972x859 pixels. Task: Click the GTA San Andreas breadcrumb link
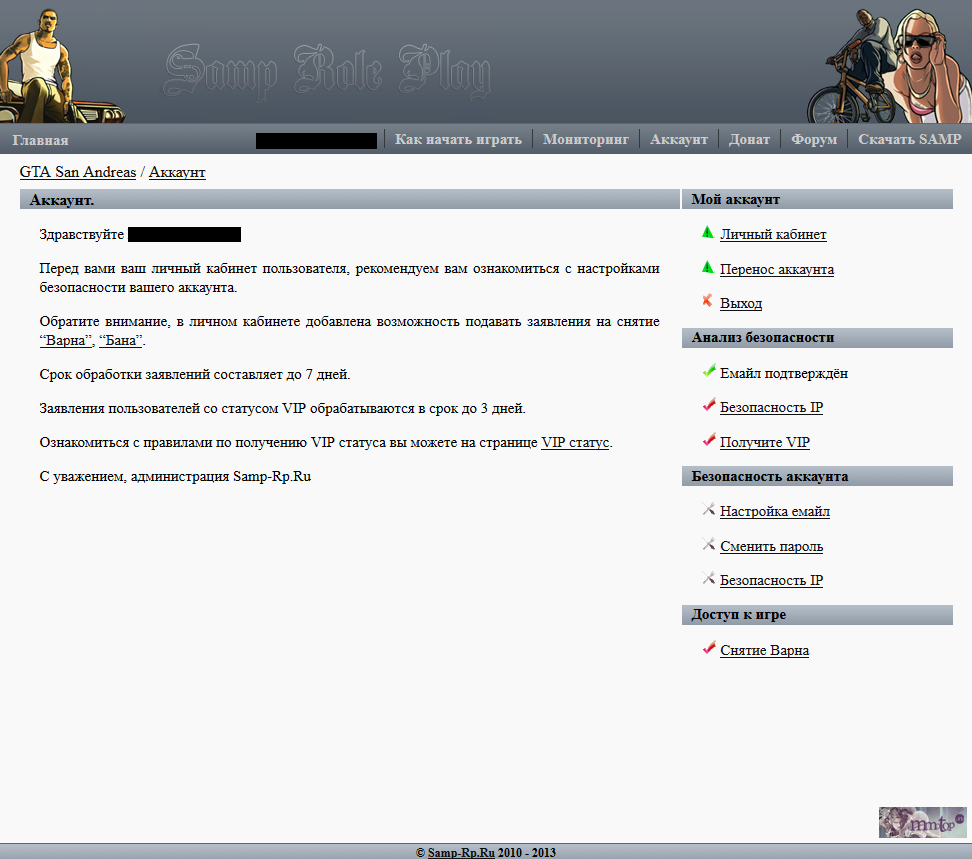[78, 172]
